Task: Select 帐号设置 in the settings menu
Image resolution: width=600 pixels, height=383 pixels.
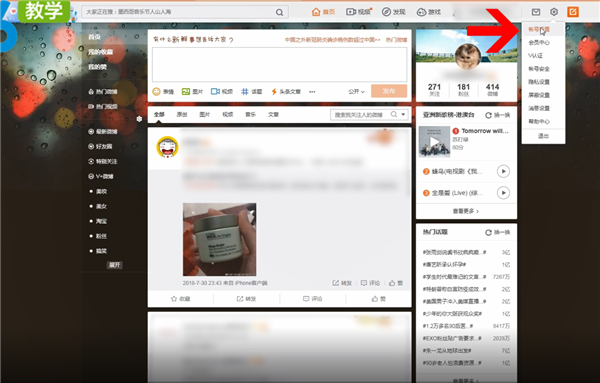Action: (539, 29)
